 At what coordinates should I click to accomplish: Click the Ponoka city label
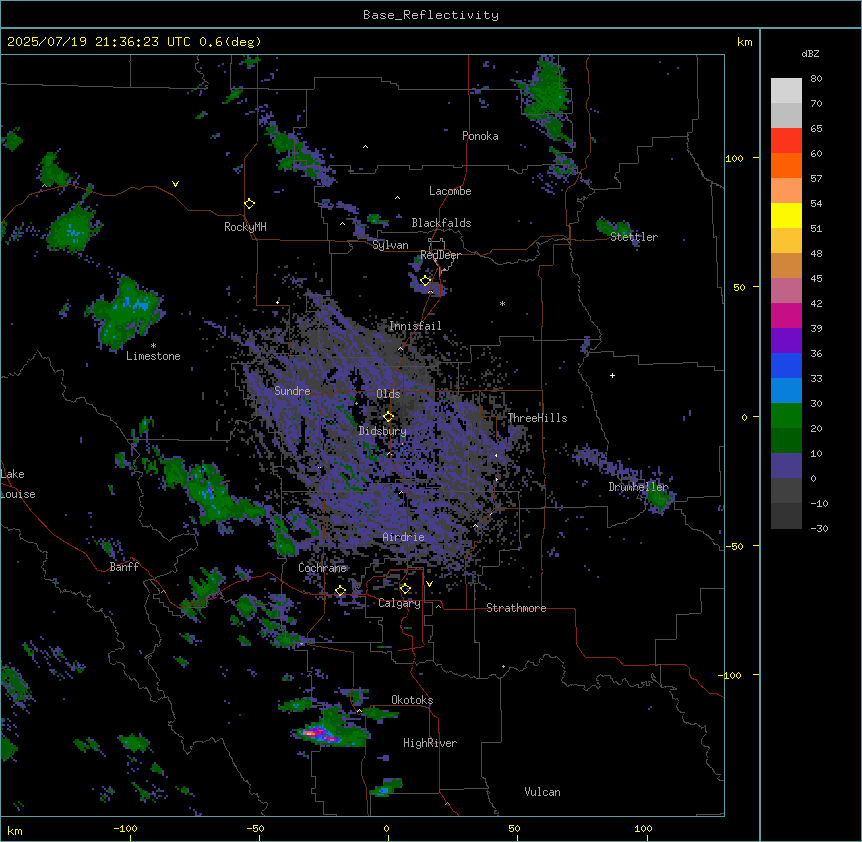click(480, 136)
